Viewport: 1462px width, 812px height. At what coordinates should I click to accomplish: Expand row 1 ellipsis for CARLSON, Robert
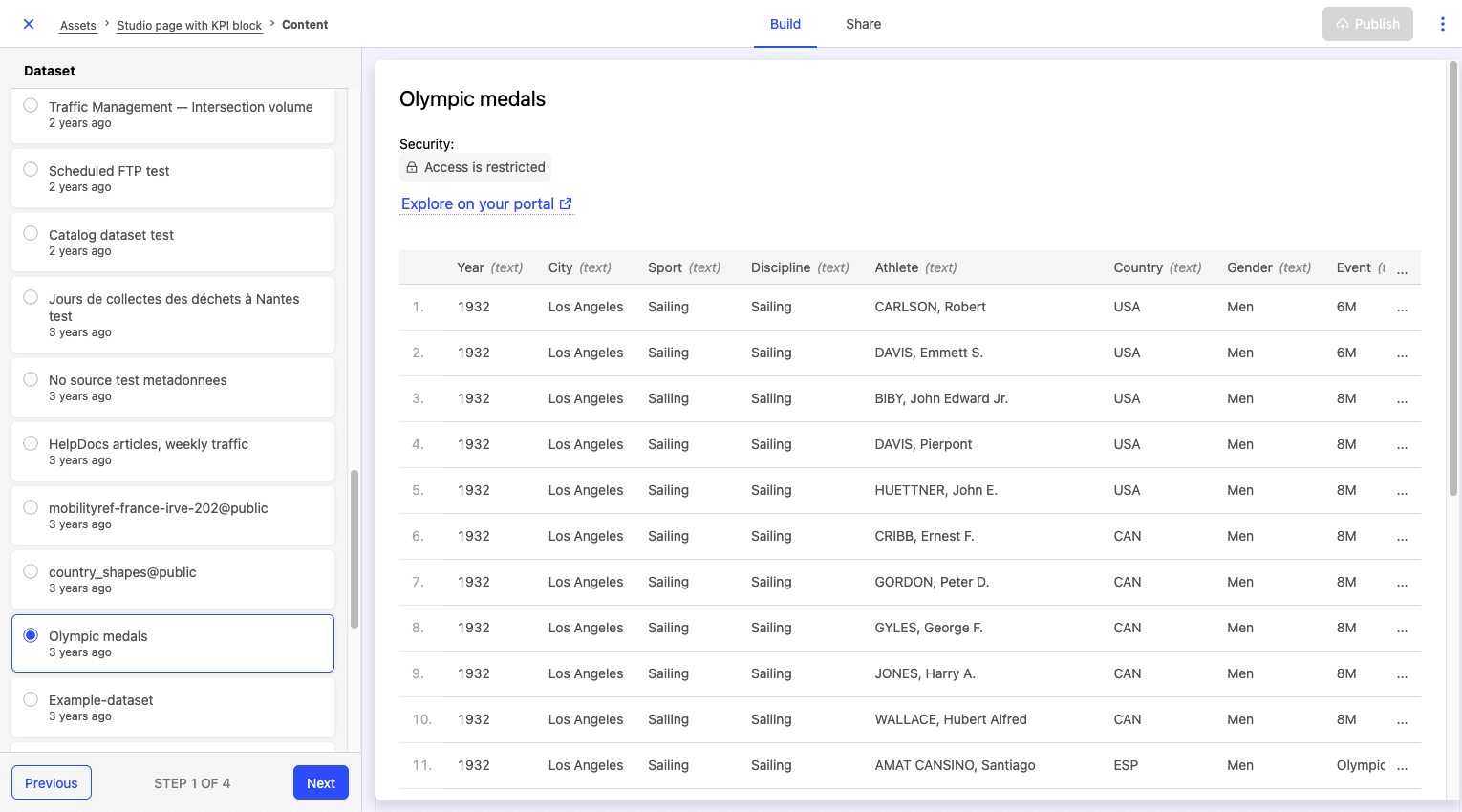tap(1402, 308)
